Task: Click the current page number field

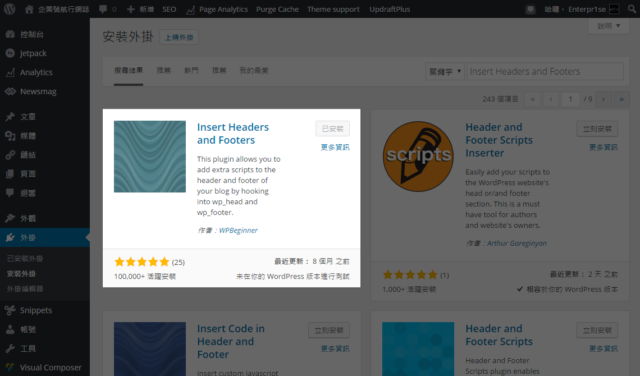Action: point(570,99)
